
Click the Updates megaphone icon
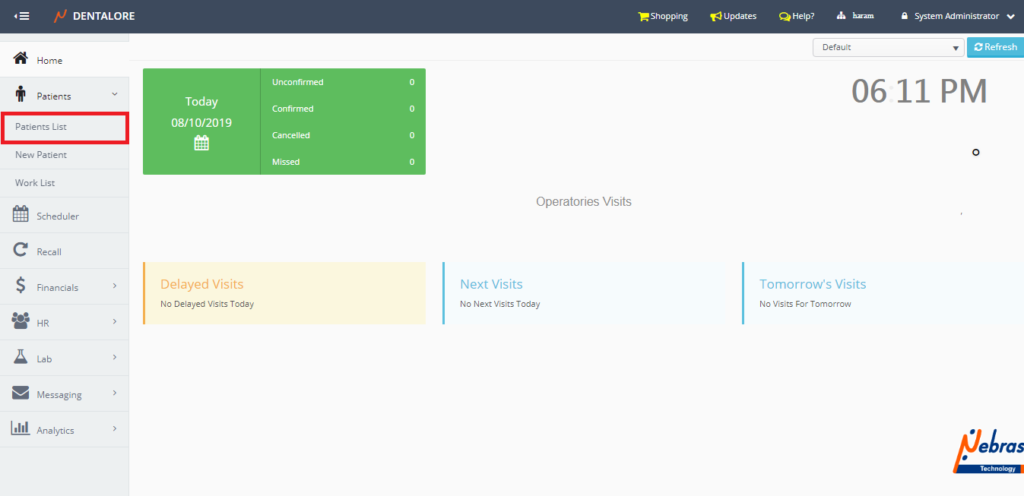[x=715, y=16]
